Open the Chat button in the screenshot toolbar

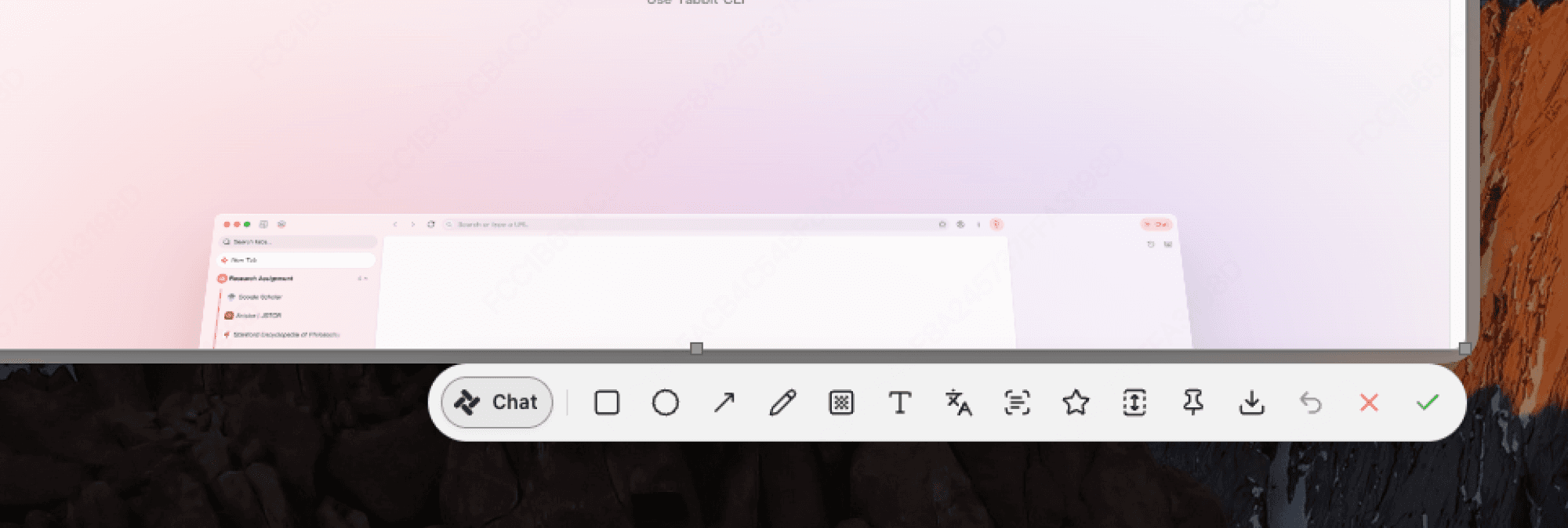click(x=497, y=403)
